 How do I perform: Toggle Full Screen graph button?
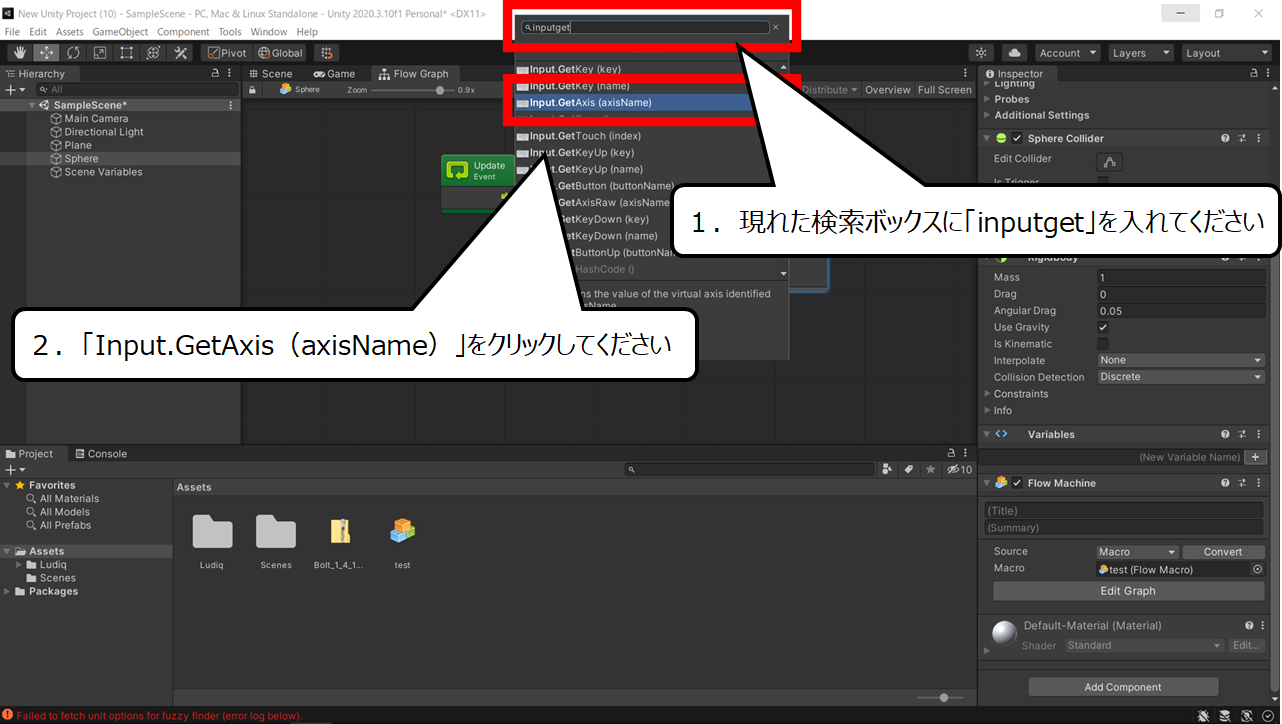pos(945,90)
